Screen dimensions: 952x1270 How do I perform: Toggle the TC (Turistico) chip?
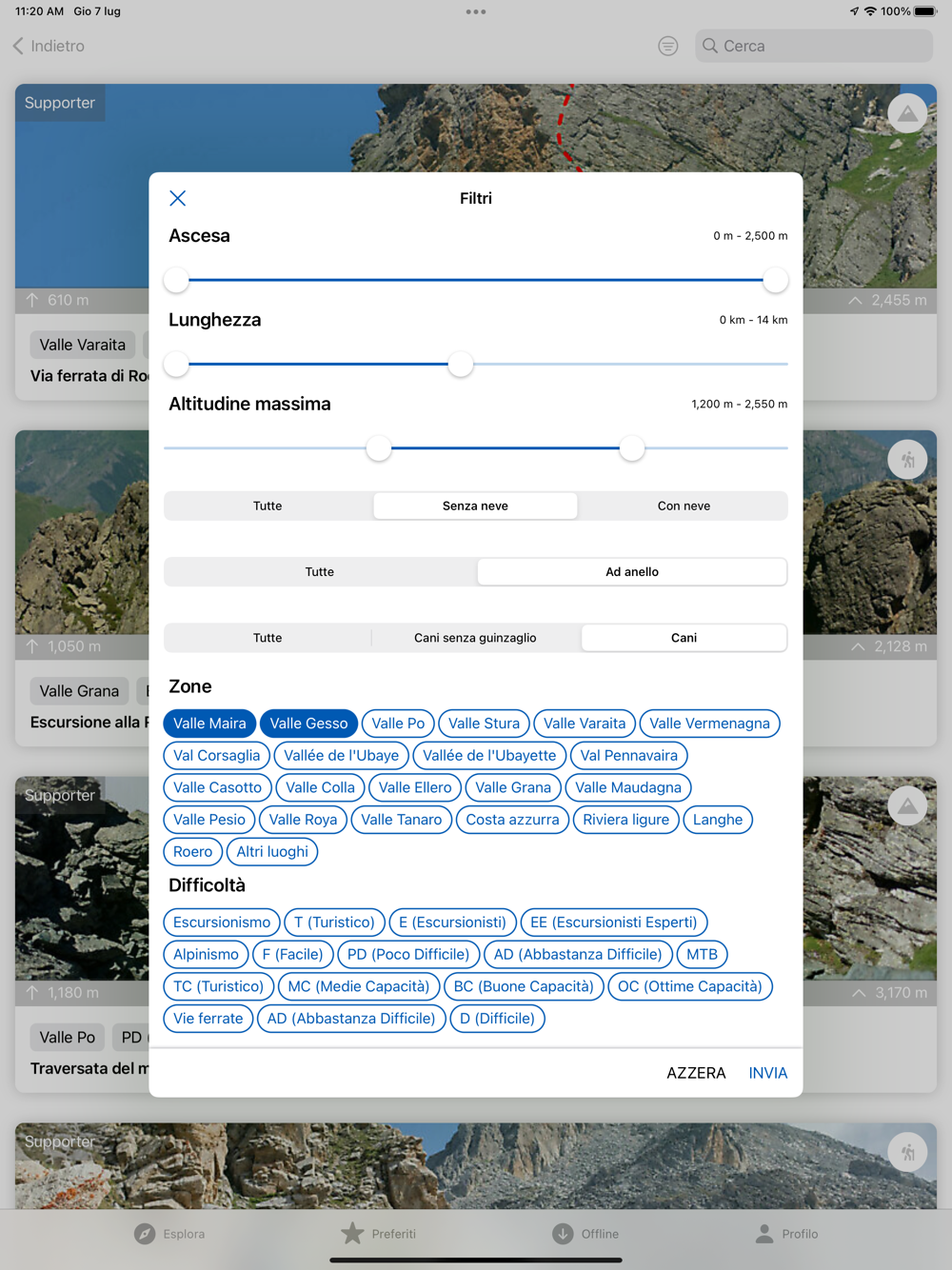point(218,986)
